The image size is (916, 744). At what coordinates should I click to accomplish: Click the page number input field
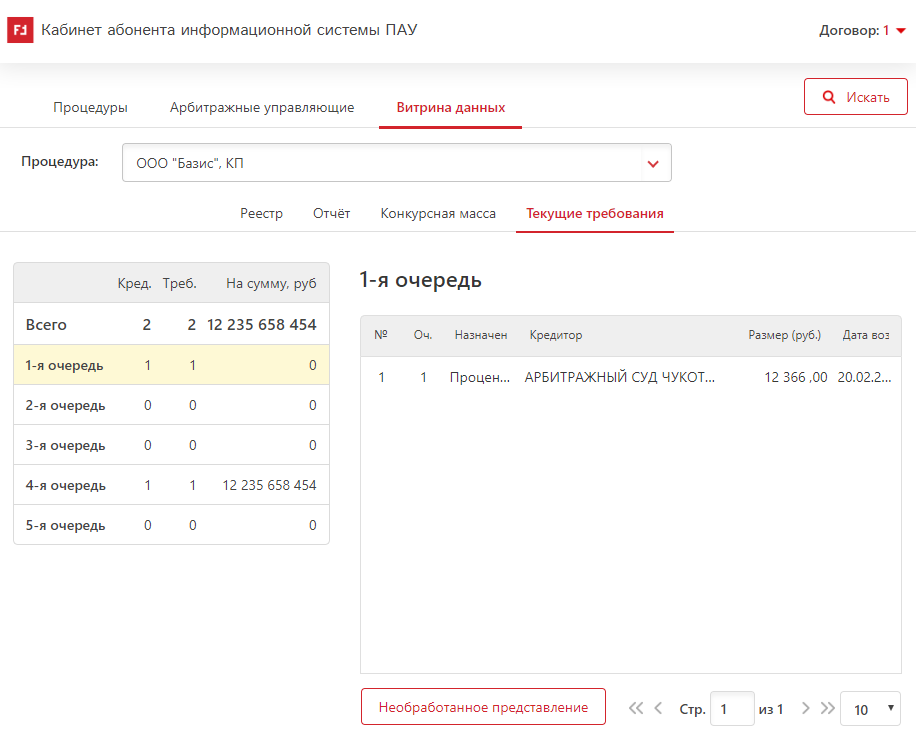(731, 709)
